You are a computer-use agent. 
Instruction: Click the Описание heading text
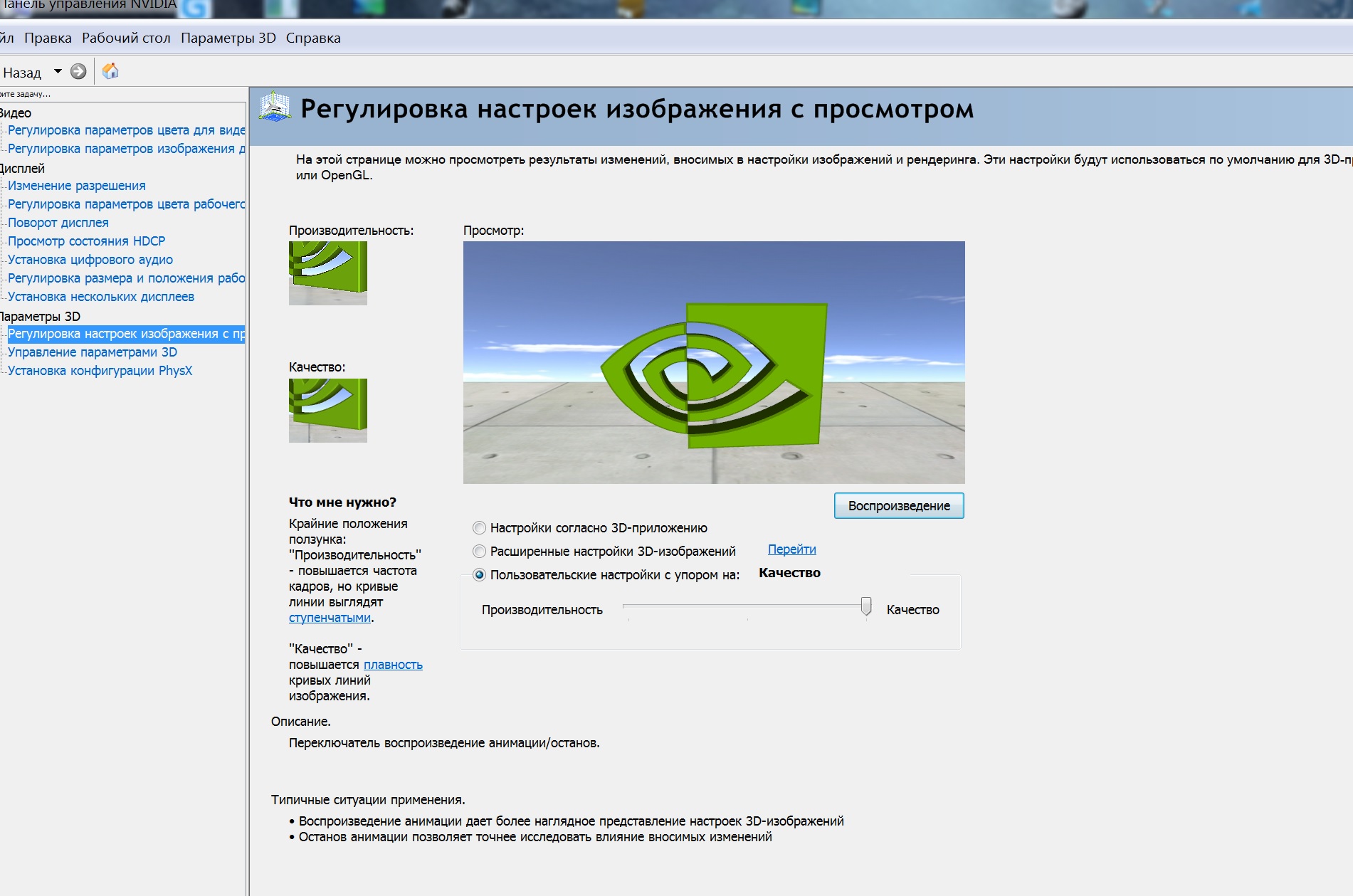coord(301,722)
